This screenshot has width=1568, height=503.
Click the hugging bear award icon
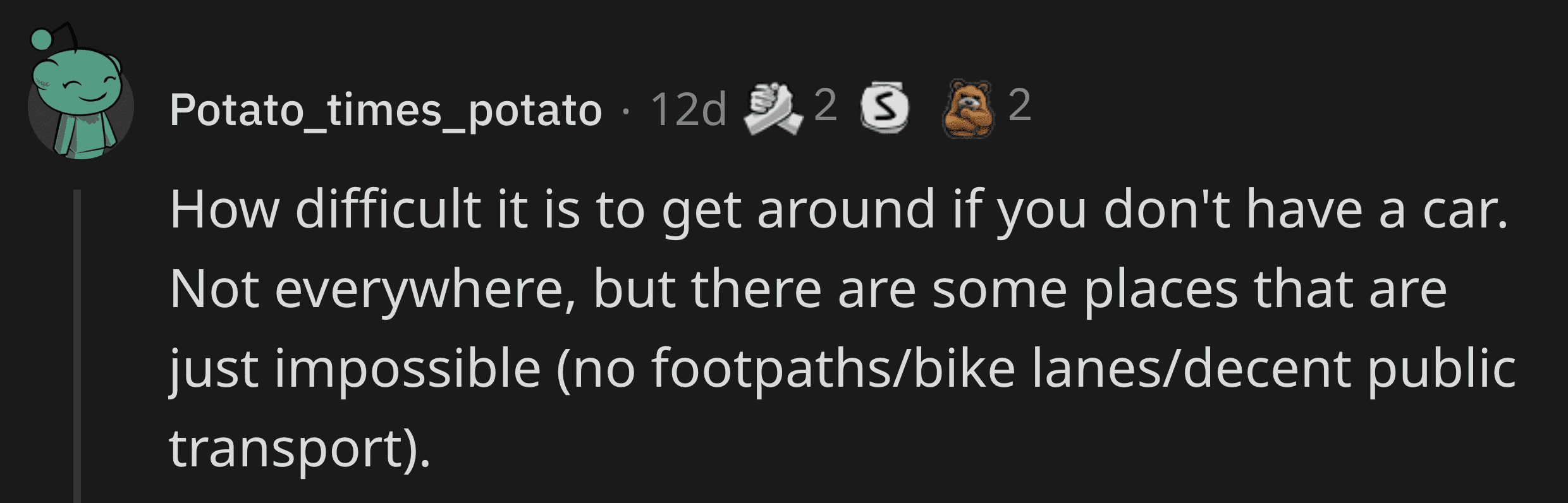click(967, 110)
